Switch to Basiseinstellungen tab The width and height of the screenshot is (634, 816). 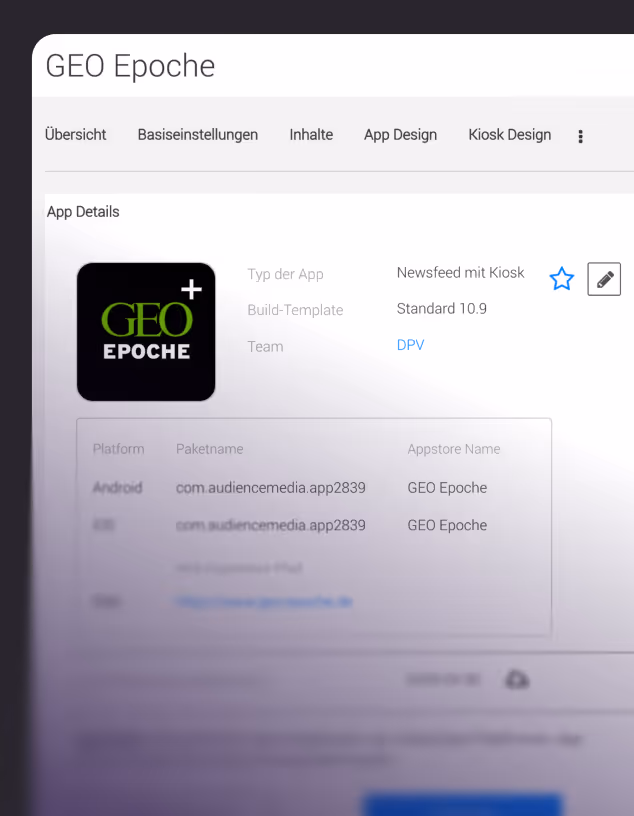198,135
